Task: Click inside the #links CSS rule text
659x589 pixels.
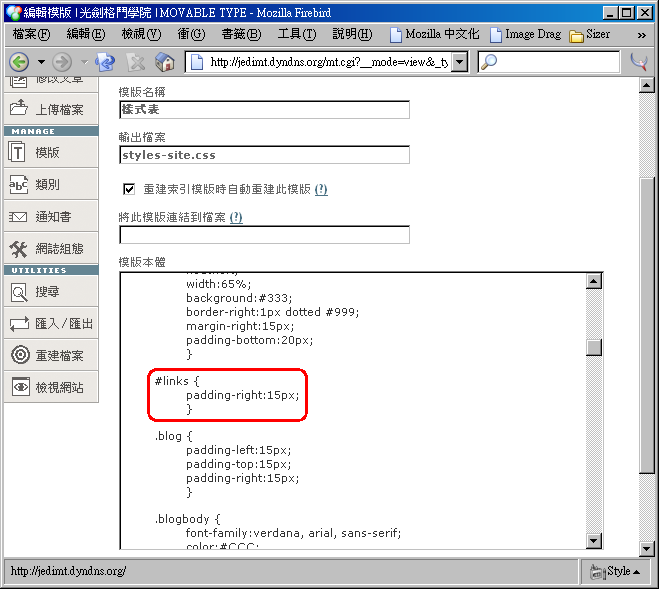Action: (x=227, y=395)
